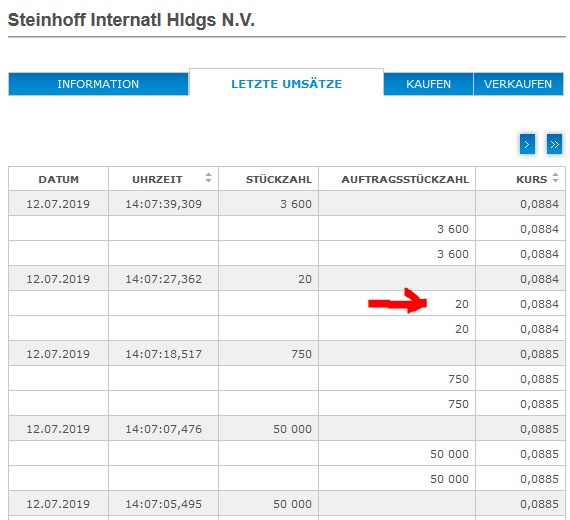This screenshot has width=570, height=520.
Task: Select time 14:07:05,495 cell
Action: [x=163, y=504]
